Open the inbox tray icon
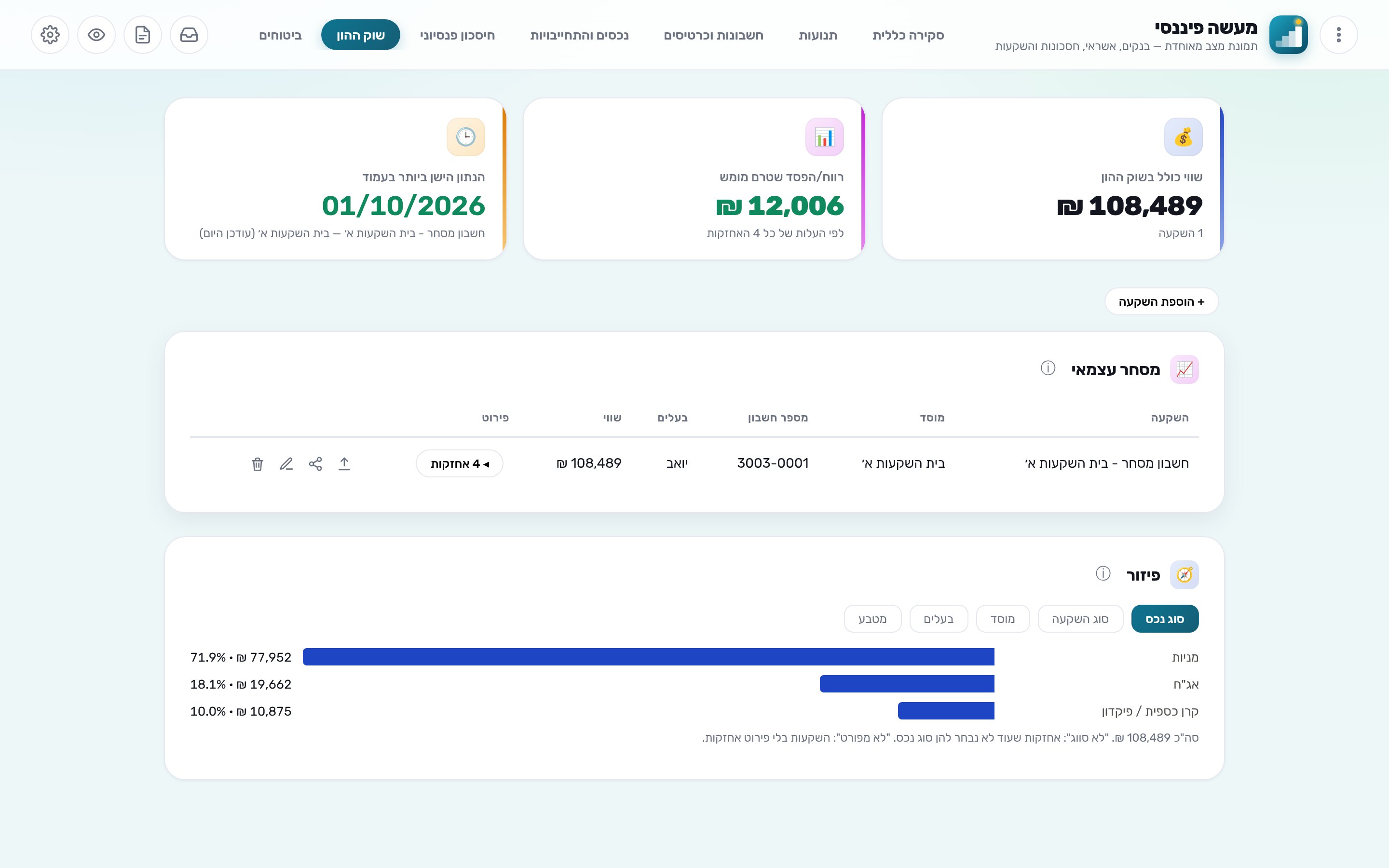 (189, 35)
